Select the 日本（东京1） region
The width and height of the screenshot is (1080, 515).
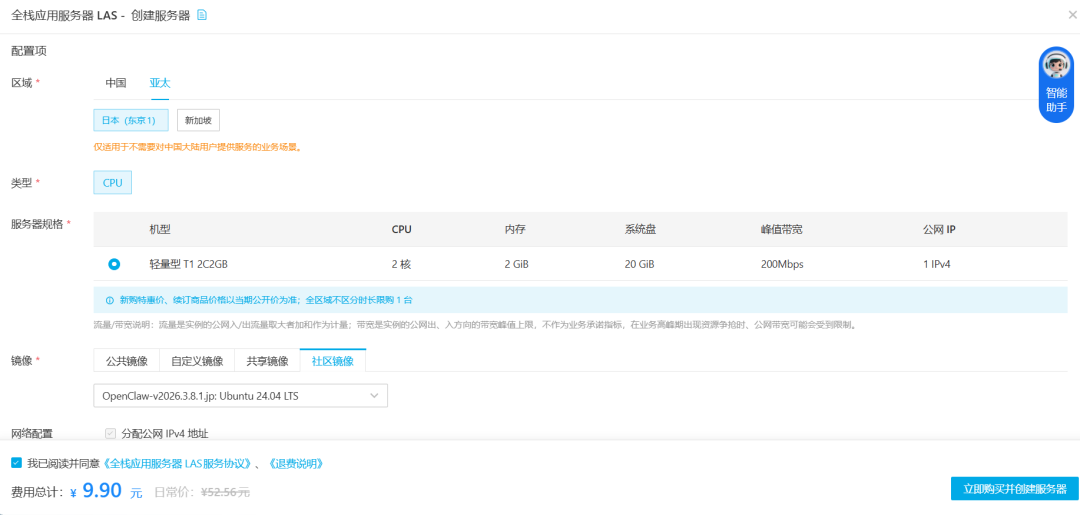(131, 120)
